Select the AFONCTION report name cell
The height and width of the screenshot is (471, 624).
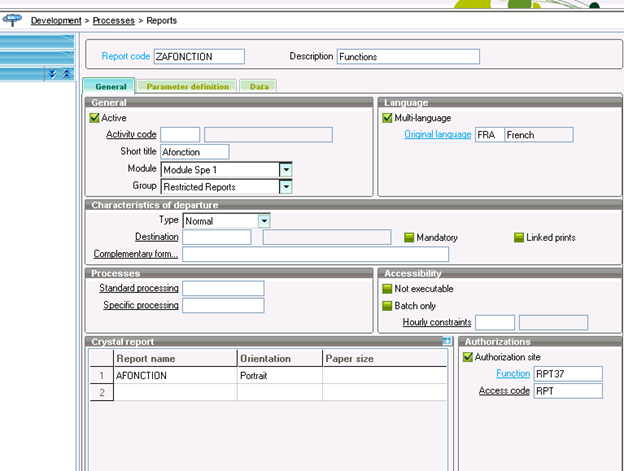click(174, 376)
